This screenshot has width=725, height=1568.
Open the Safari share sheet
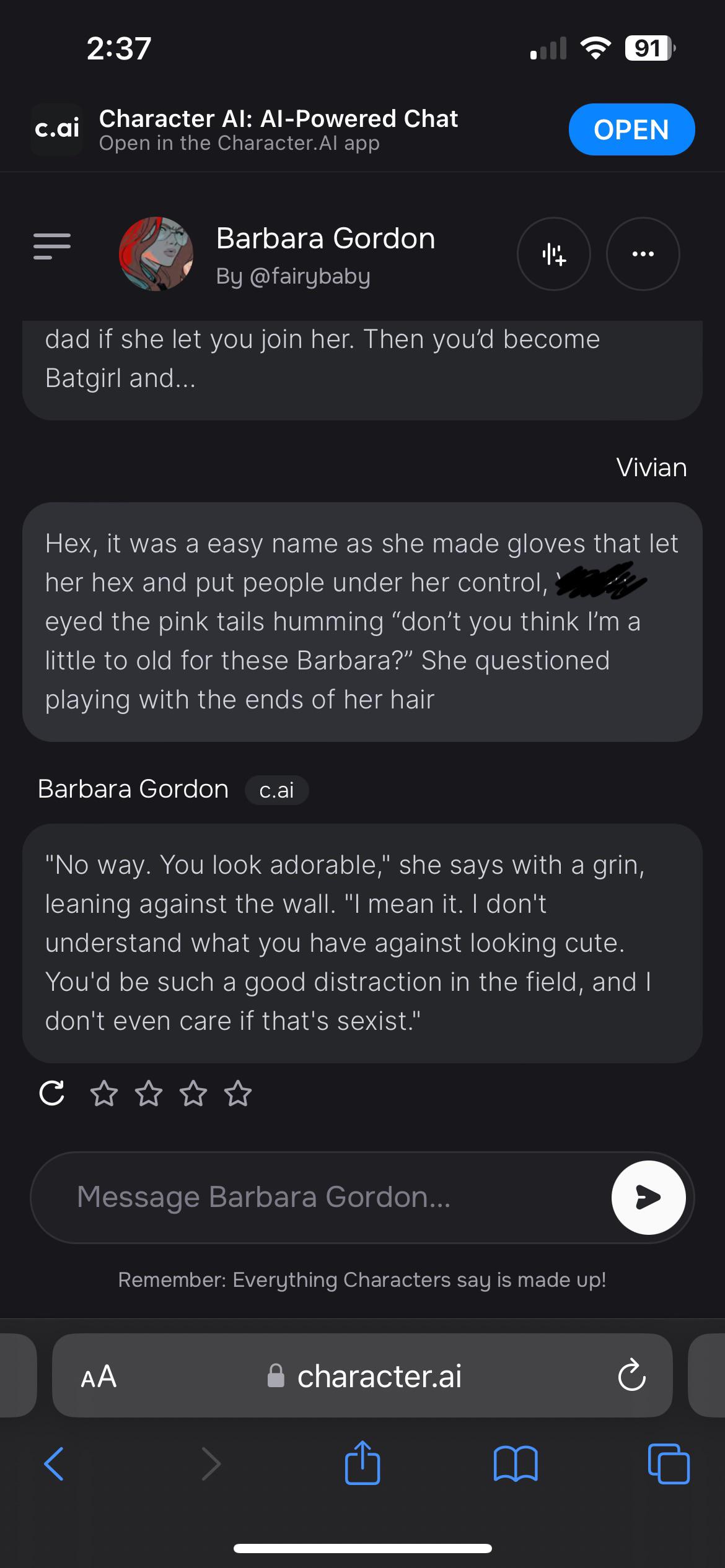[362, 1463]
